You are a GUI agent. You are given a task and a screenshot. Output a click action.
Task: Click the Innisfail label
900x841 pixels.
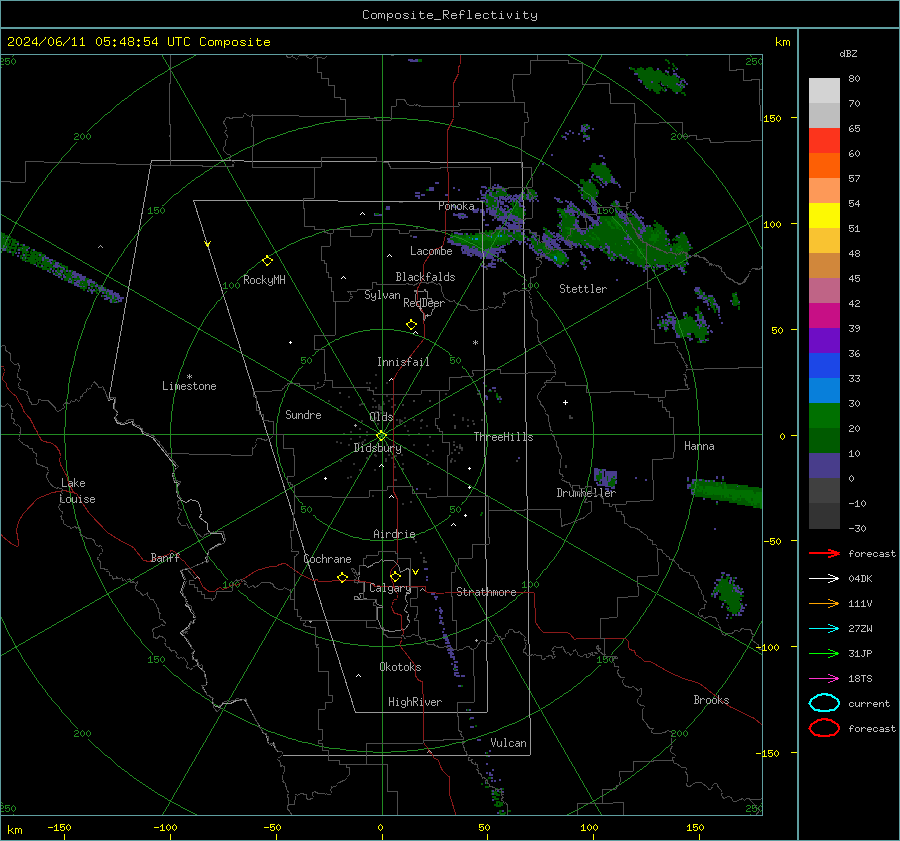tap(403, 362)
